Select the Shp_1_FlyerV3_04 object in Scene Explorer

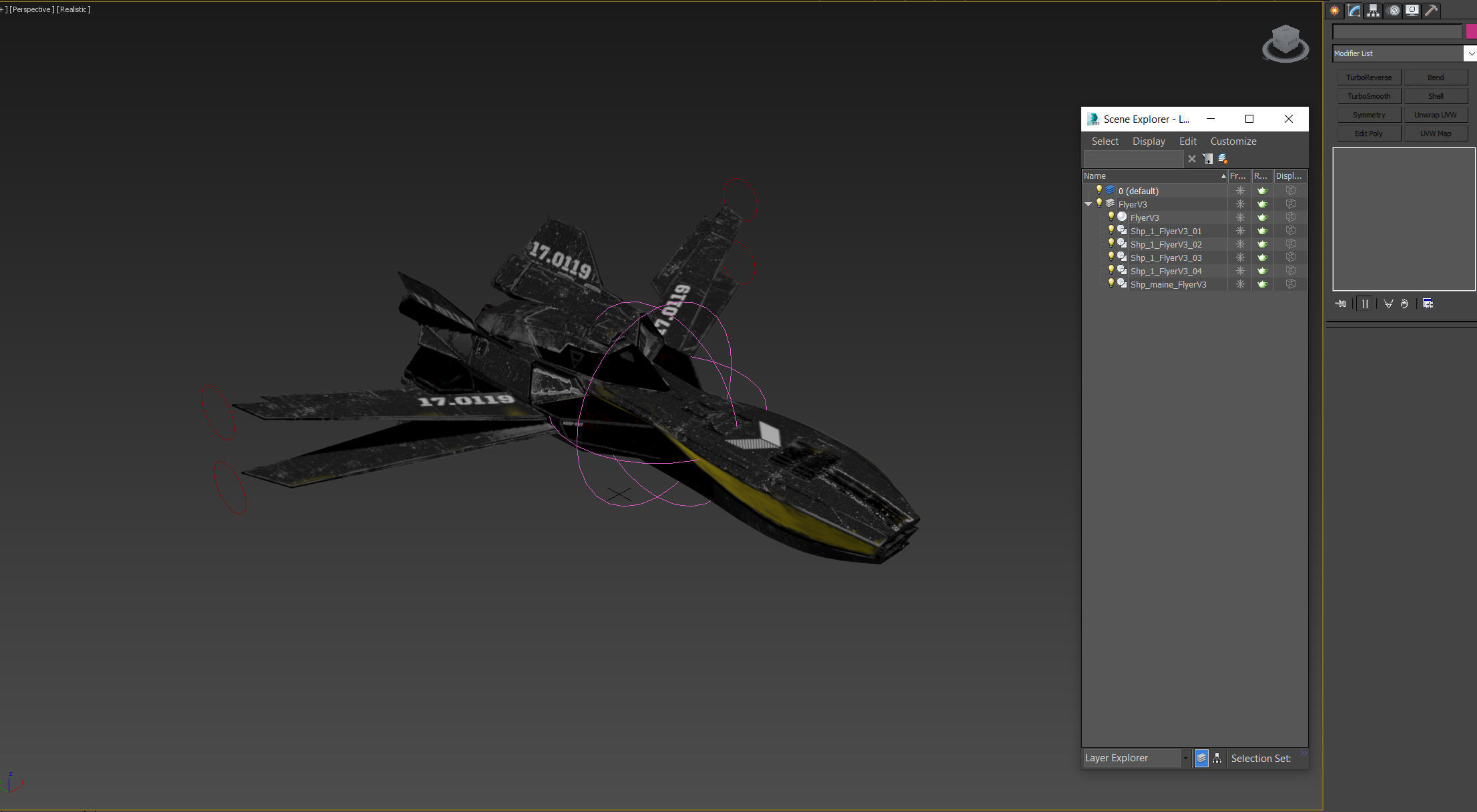(1166, 271)
